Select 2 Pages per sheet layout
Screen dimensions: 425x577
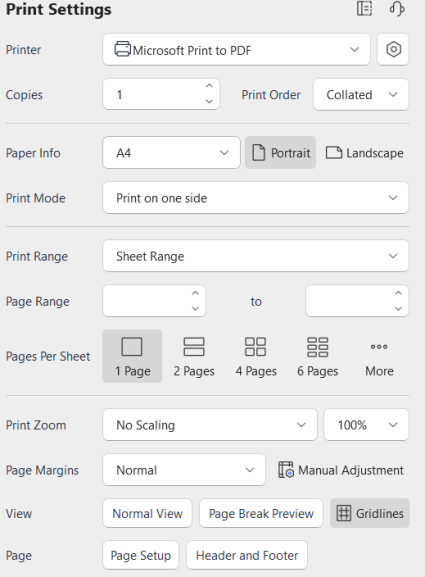tap(194, 356)
